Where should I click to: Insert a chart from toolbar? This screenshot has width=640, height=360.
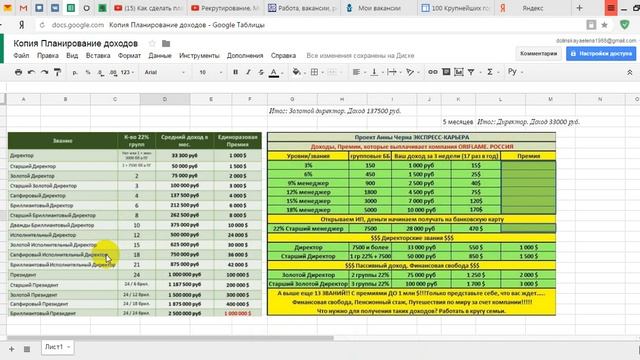tap(459, 72)
